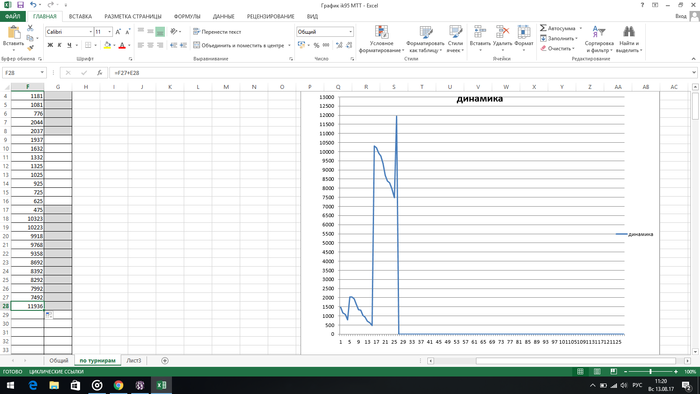Open the Calibri font name dropdown
The image size is (700, 394).
91,32
